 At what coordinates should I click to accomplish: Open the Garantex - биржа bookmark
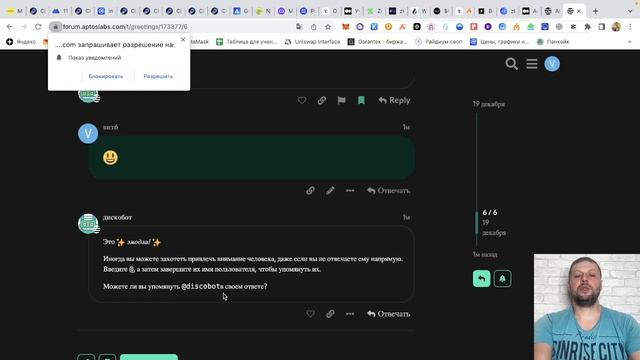point(378,42)
